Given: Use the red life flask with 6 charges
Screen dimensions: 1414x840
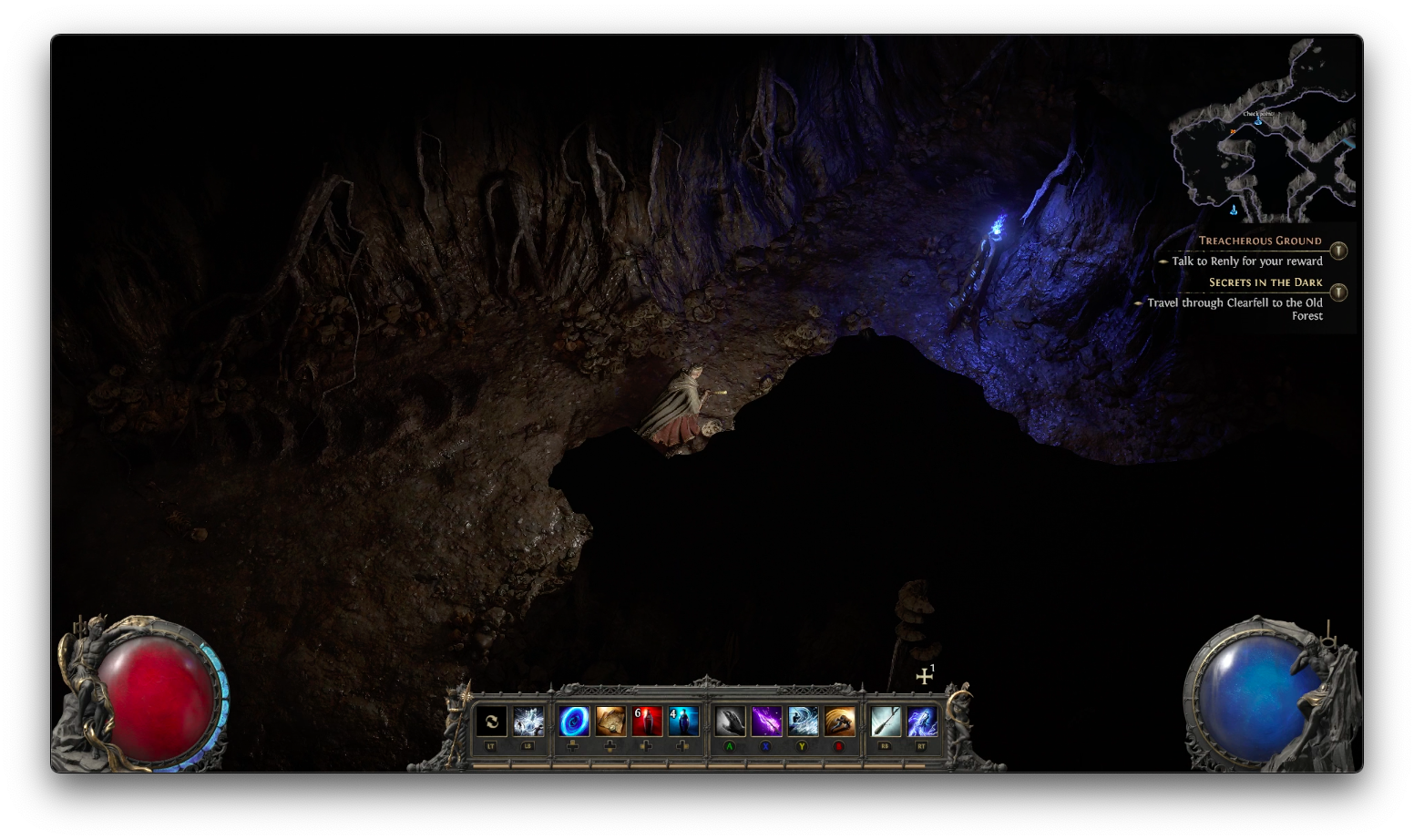Looking at the screenshot, I should [x=647, y=722].
